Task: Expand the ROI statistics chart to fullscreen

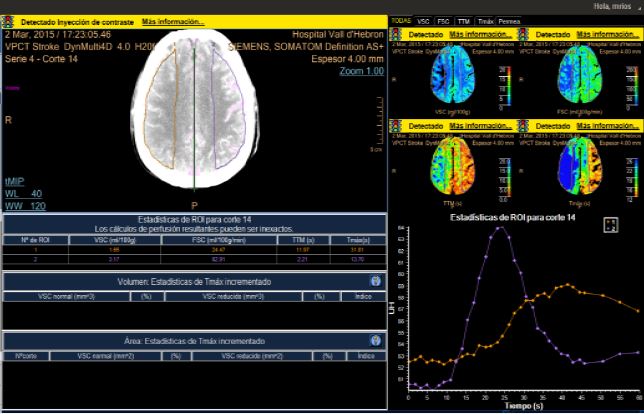Action: coord(610,225)
